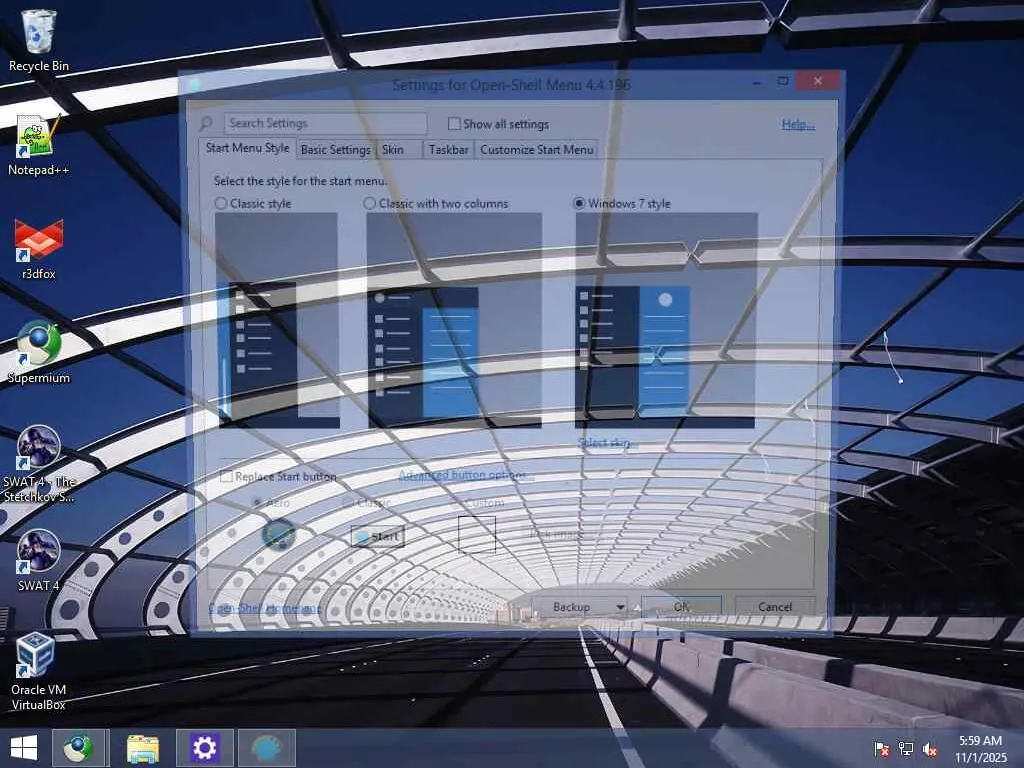Screen dimensions: 1024x768
Task: Open the network tray icon
Action: coord(906,748)
